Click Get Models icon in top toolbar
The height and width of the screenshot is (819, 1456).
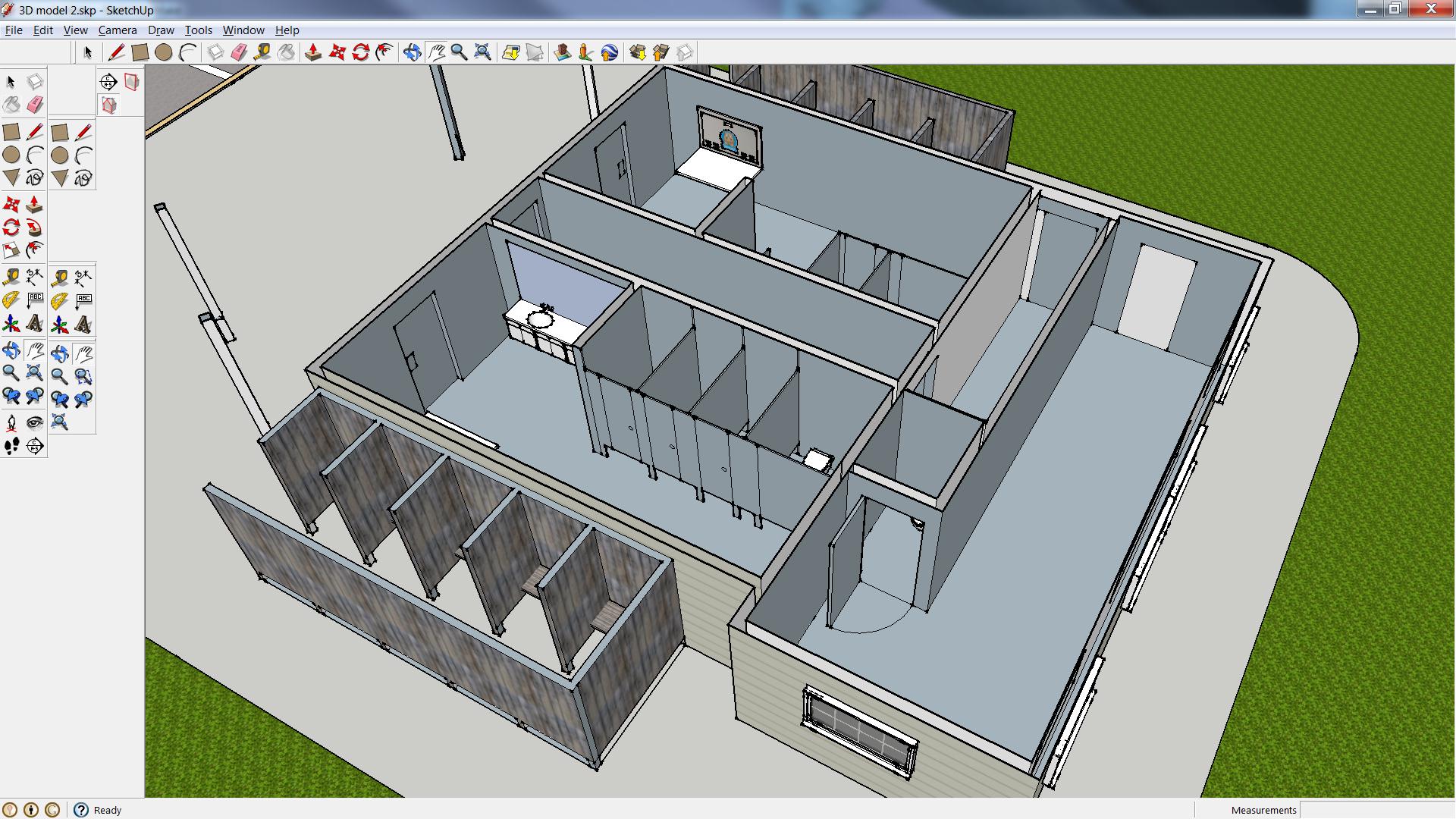[638, 52]
